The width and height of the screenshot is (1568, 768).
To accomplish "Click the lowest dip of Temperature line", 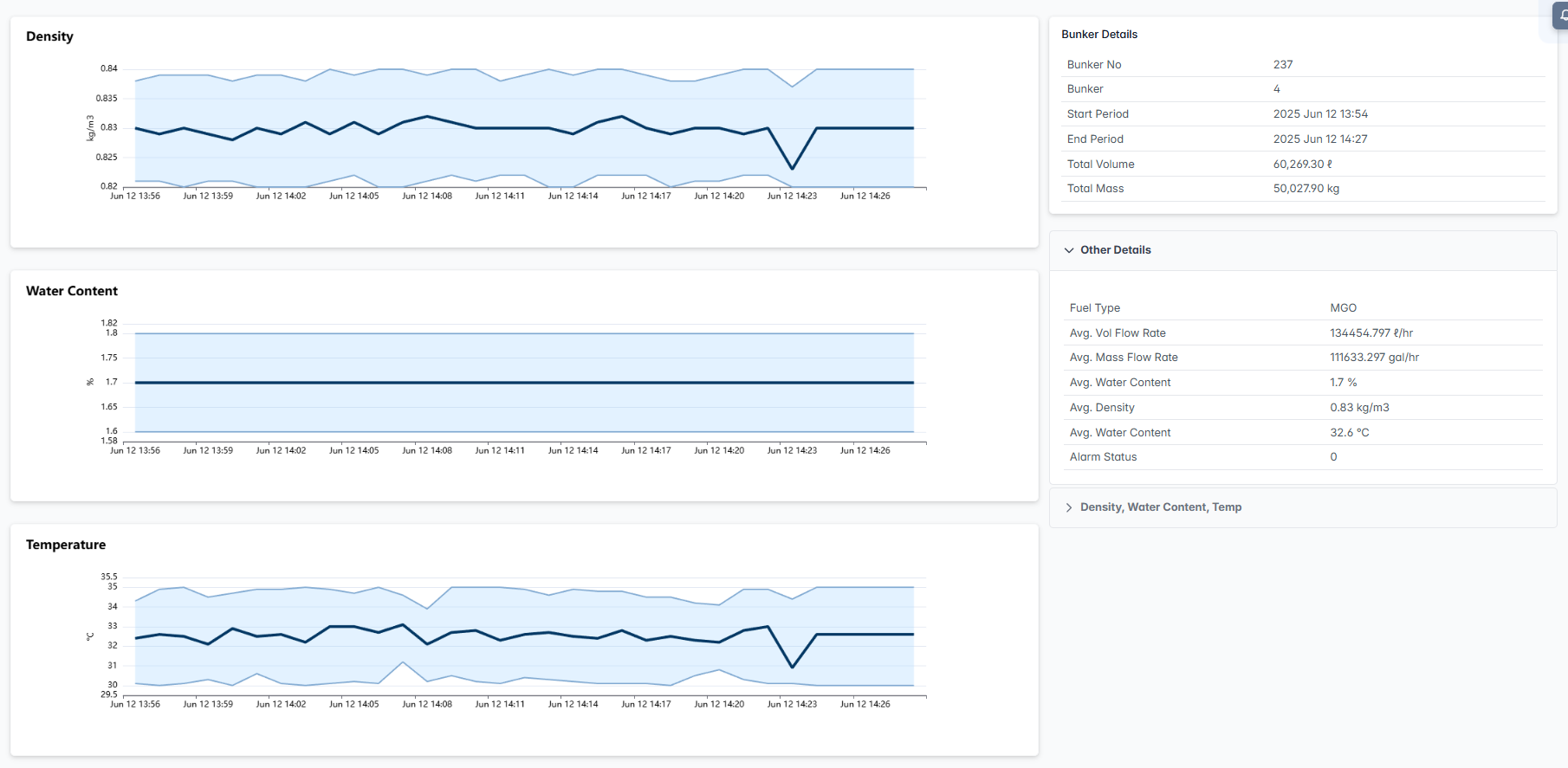I will tap(792, 667).
